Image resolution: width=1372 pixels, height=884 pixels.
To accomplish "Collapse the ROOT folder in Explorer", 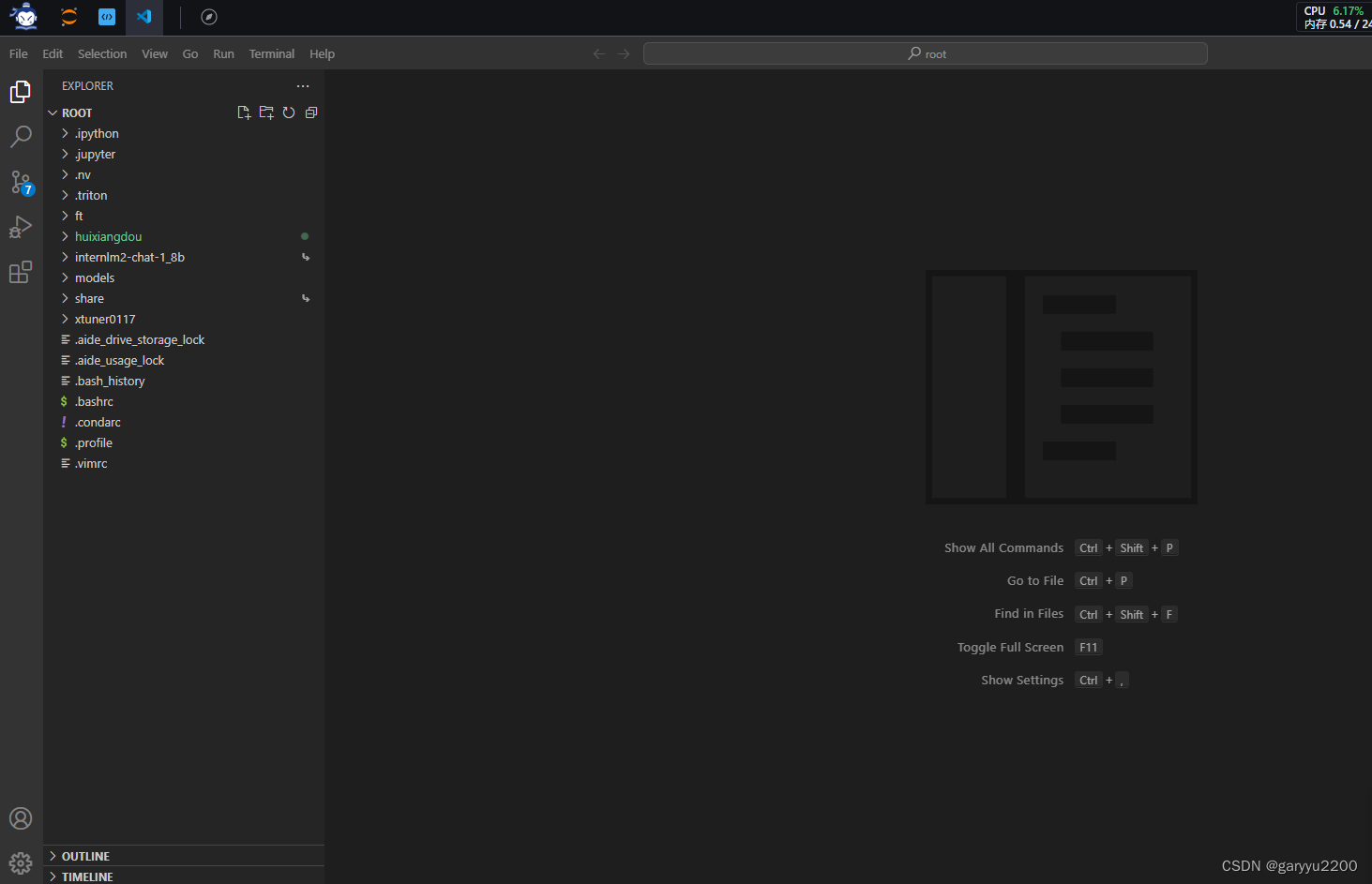I will point(53,112).
